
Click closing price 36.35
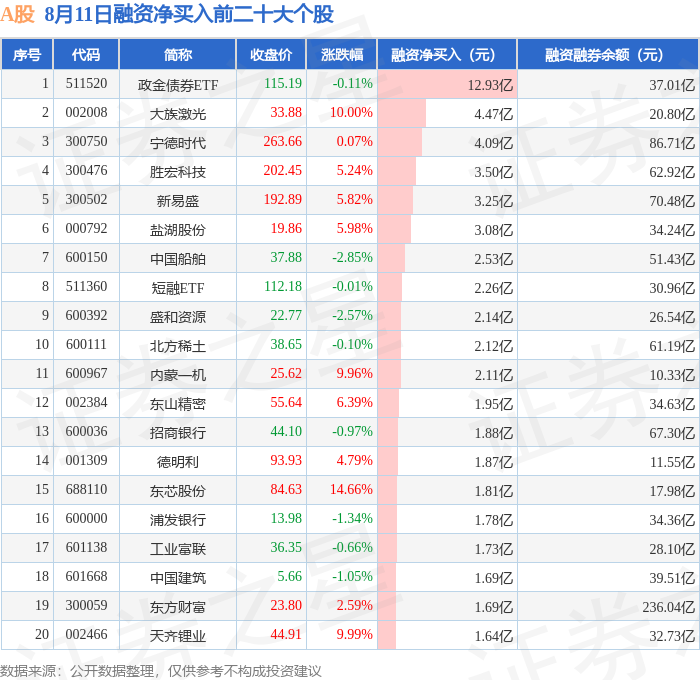(x=286, y=548)
